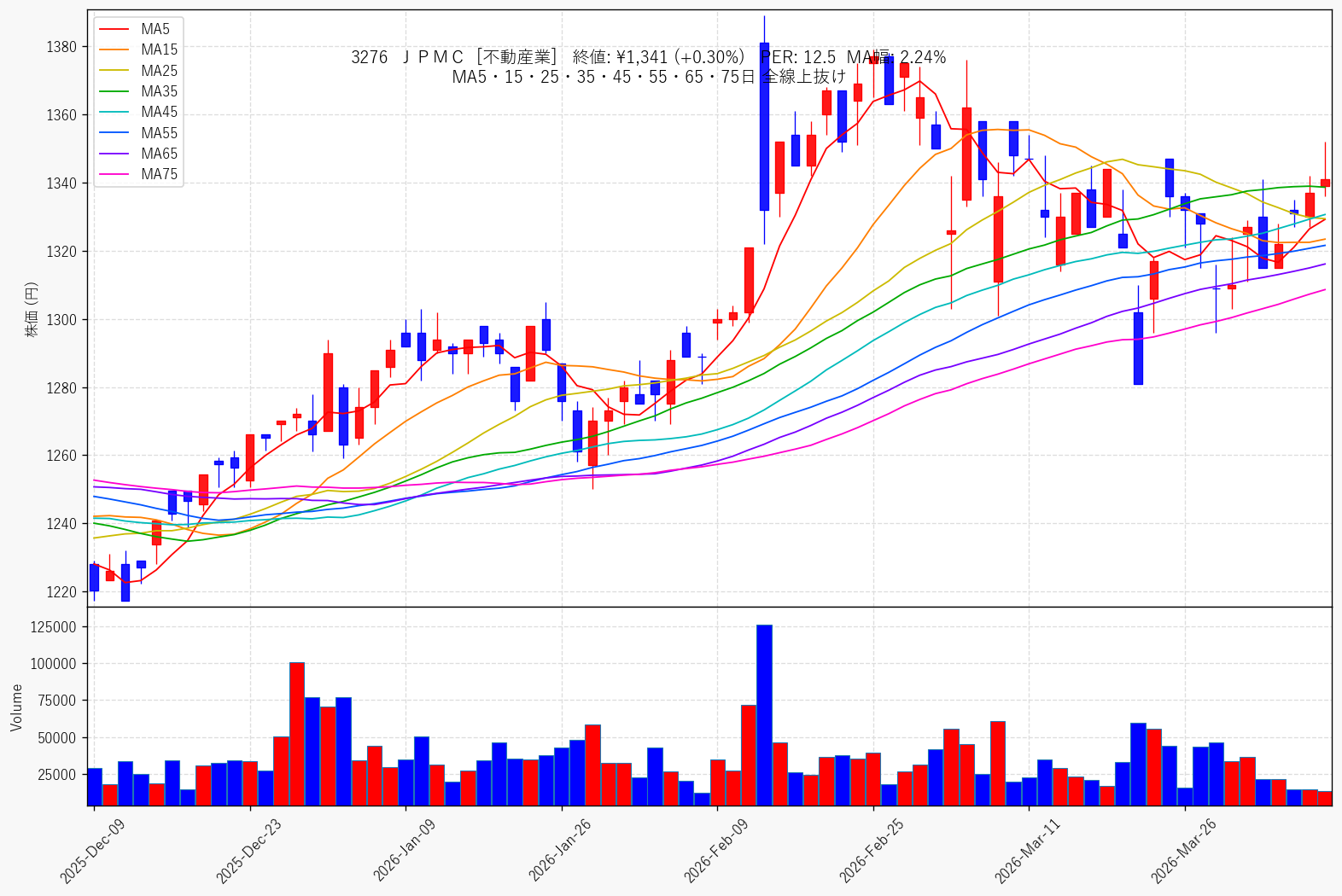
Task: Click the 1380 price axis tick label
Action: 61,47
